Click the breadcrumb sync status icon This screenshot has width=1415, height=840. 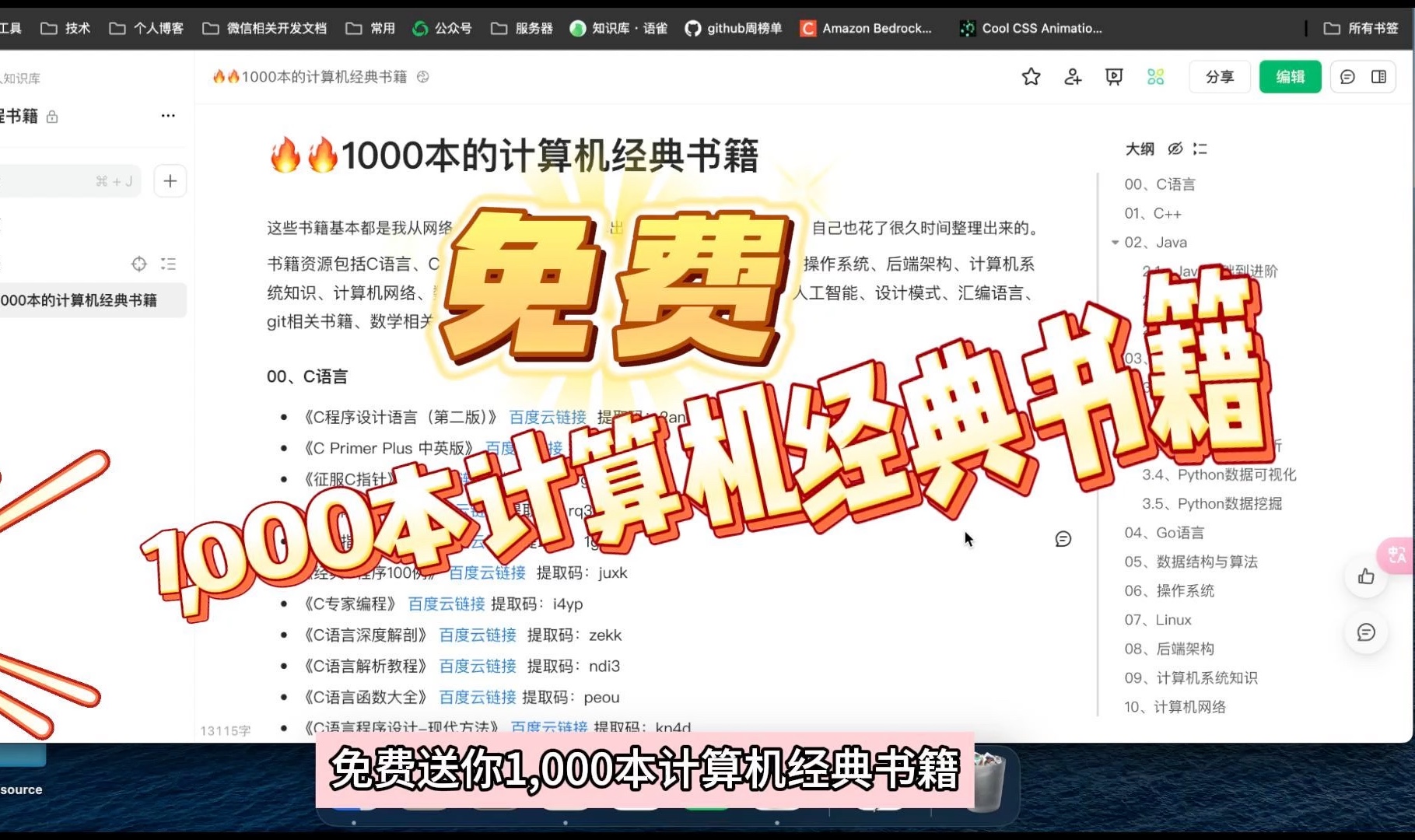pyautogui.click(x=422, y=76)
